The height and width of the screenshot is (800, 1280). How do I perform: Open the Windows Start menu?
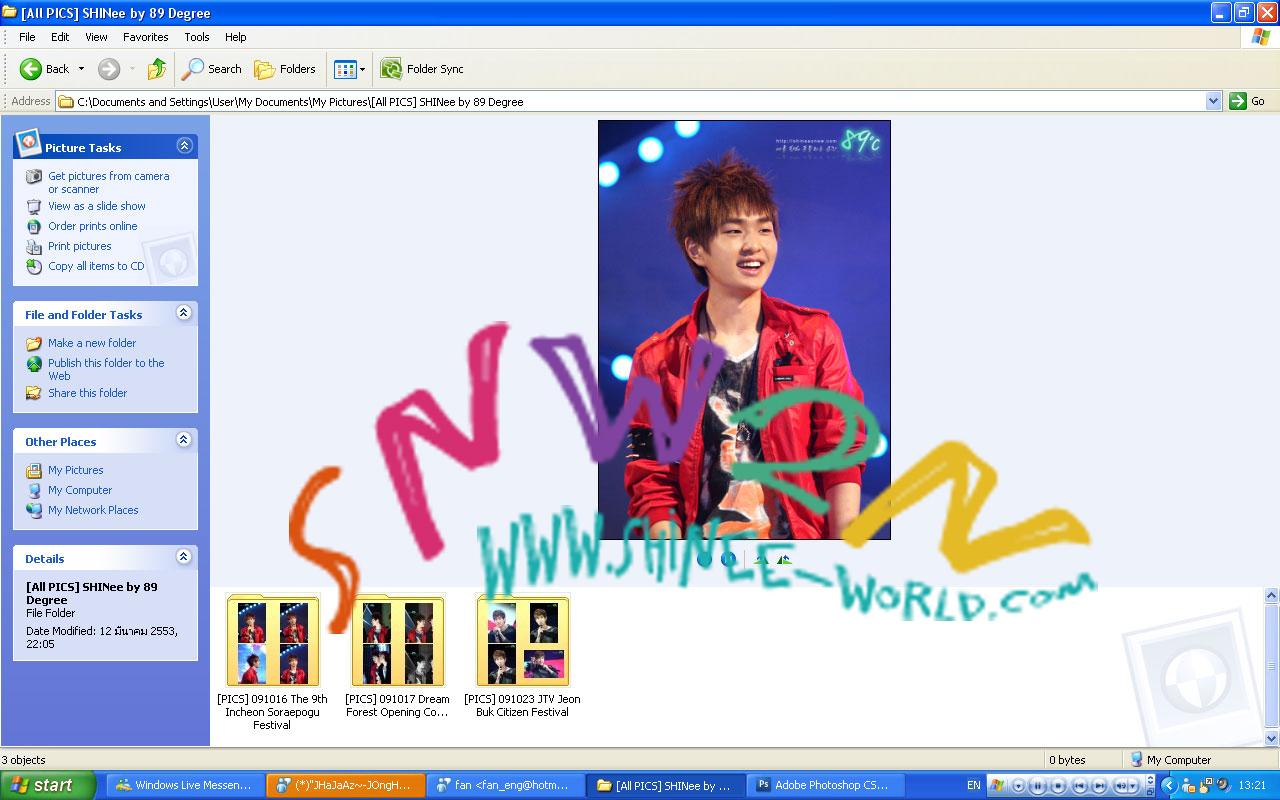click(x=48, y=785)
